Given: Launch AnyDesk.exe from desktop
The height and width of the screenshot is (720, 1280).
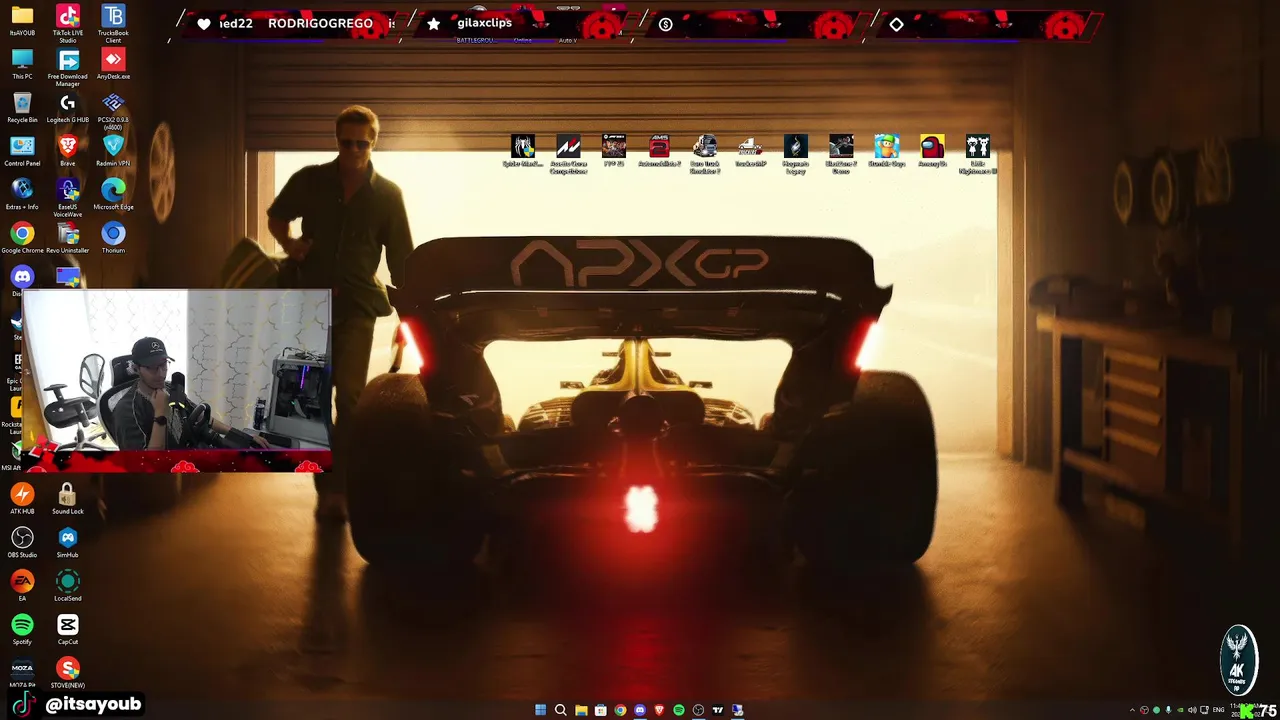Looking at the screenshot, I should [113, 64].
